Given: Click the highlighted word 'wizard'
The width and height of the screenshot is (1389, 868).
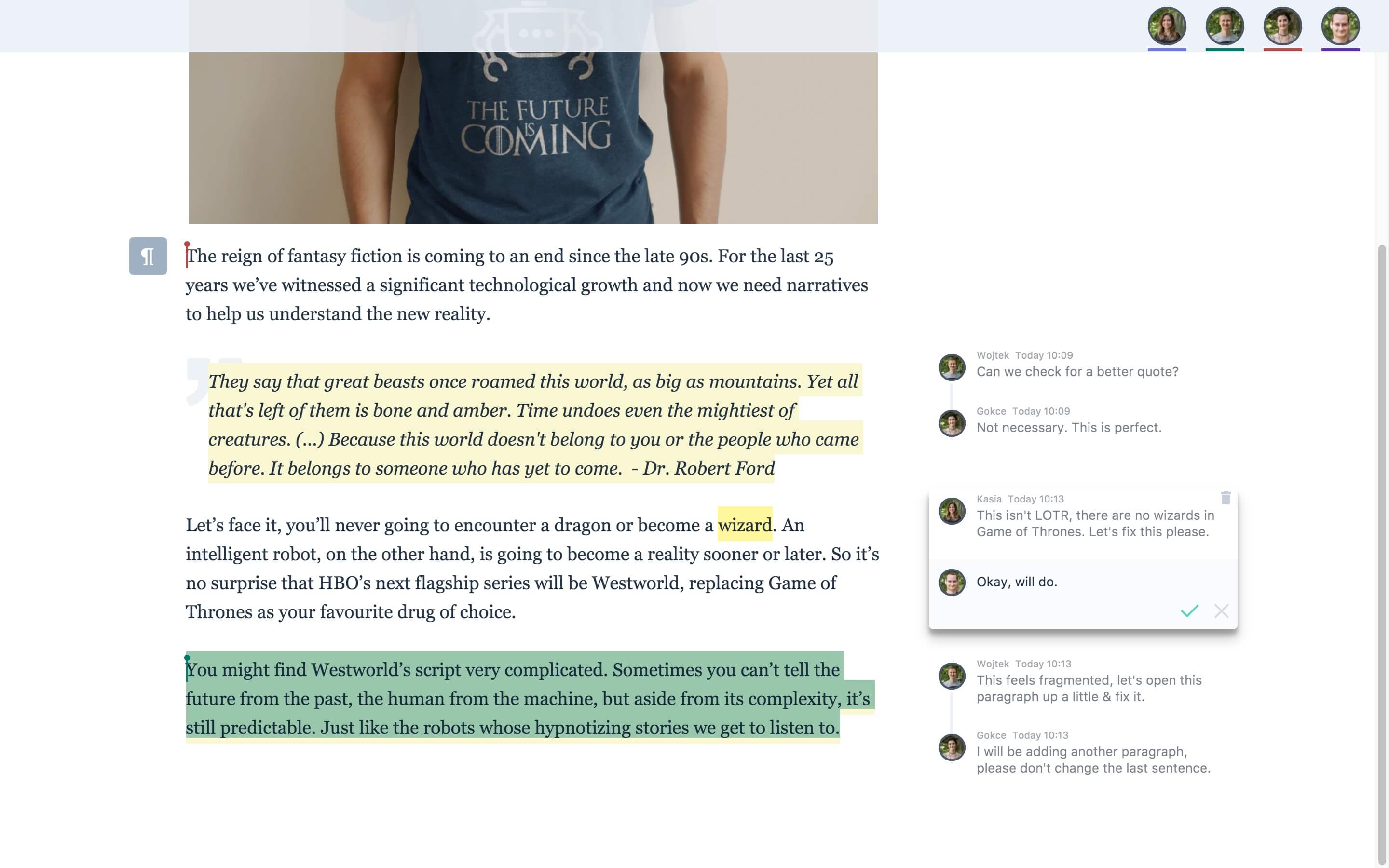Looking at the screenshot, I should (745, 525).
